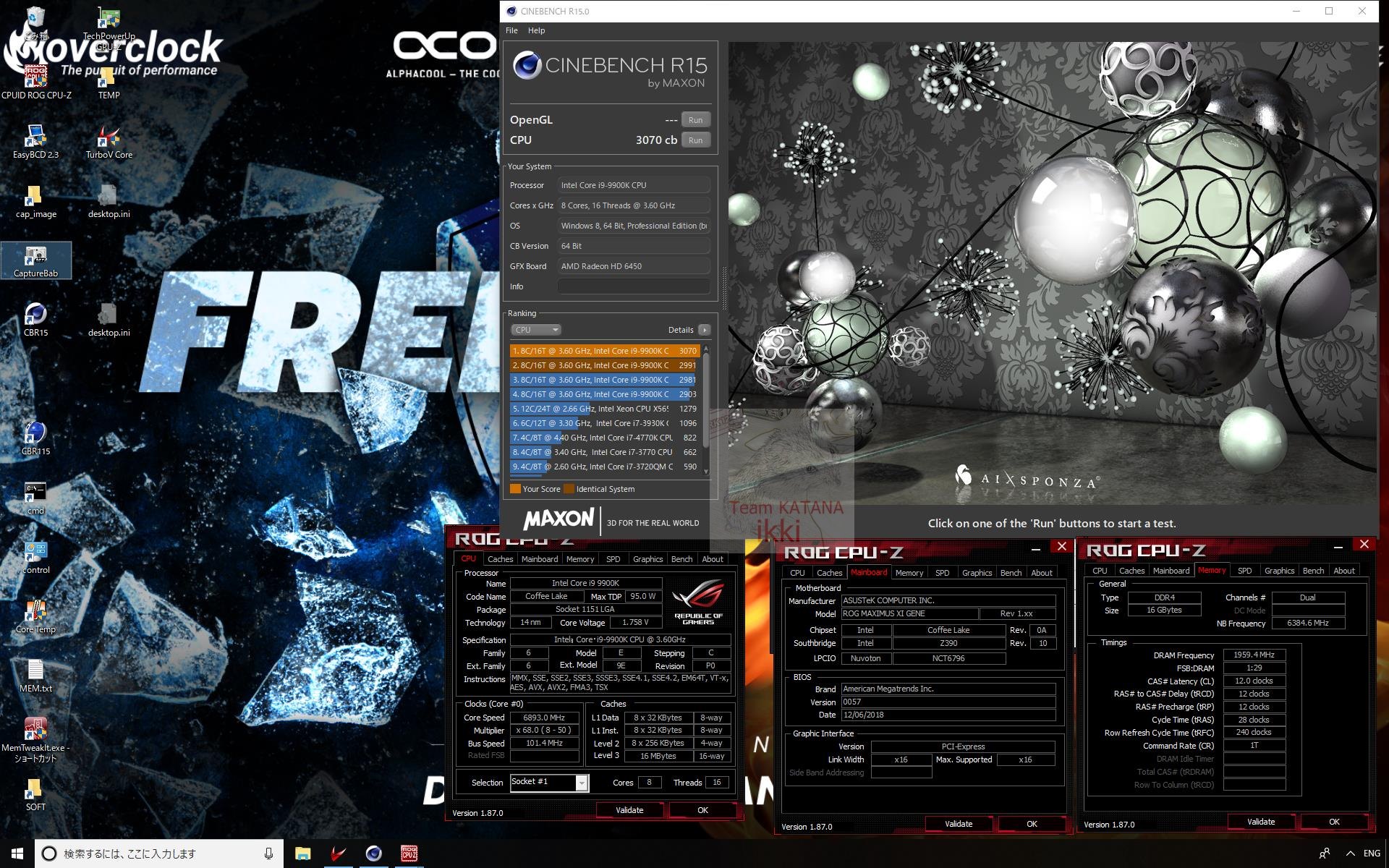Click Validate in the middle CPU-Z window
Image resolution: width=1389 pixels, height=868 pixels.
[959, 824]
